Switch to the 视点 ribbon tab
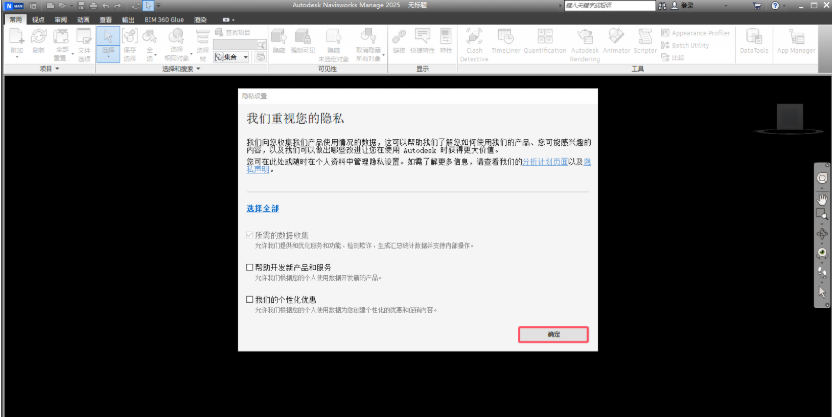 (38, 19)
